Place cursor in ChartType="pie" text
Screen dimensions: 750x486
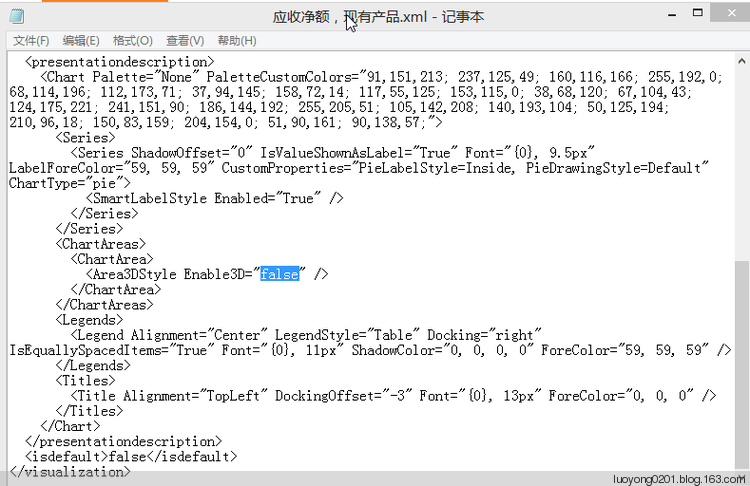[70, 183]
